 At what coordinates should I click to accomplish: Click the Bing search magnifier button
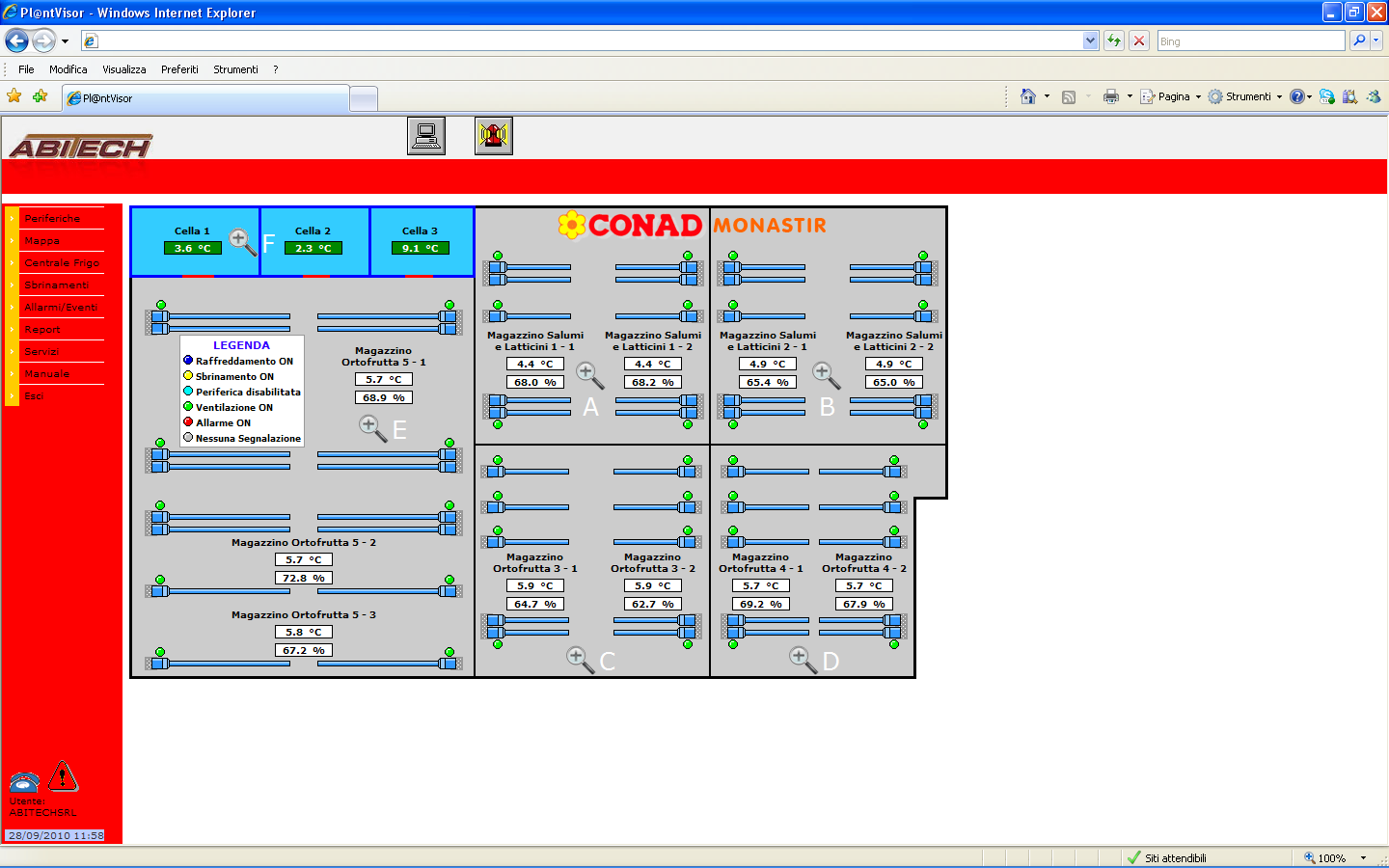1359,41
